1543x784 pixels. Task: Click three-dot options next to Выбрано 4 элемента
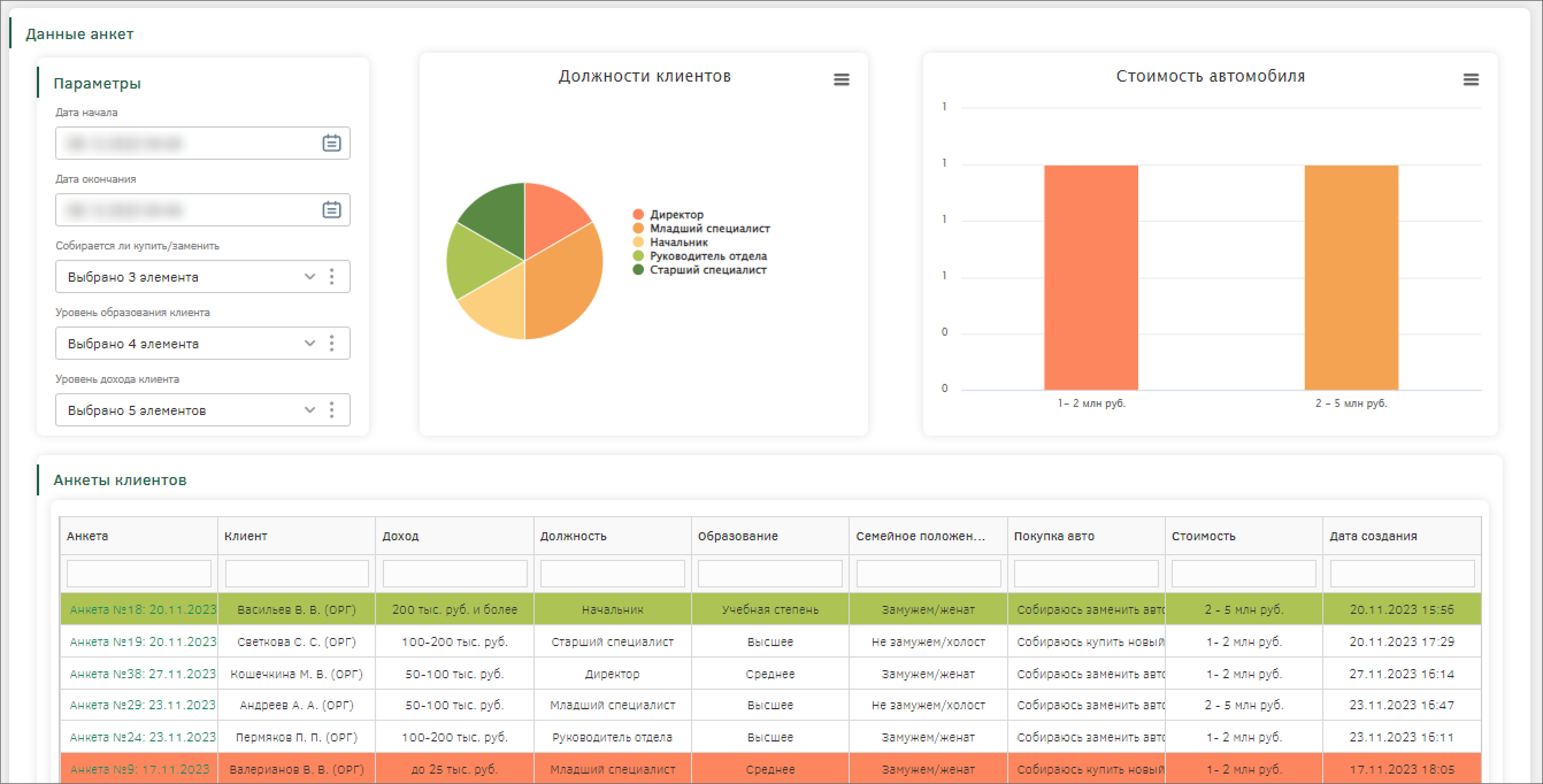pyautogui.click(x=332, y=343)
